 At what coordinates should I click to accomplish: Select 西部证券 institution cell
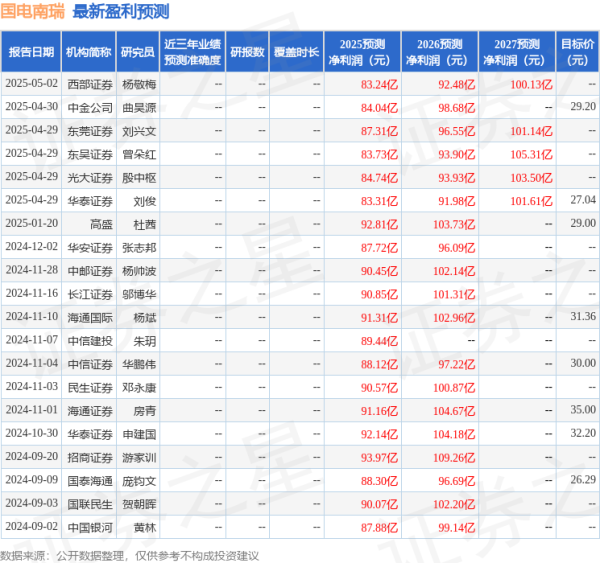tap(90, 84)
